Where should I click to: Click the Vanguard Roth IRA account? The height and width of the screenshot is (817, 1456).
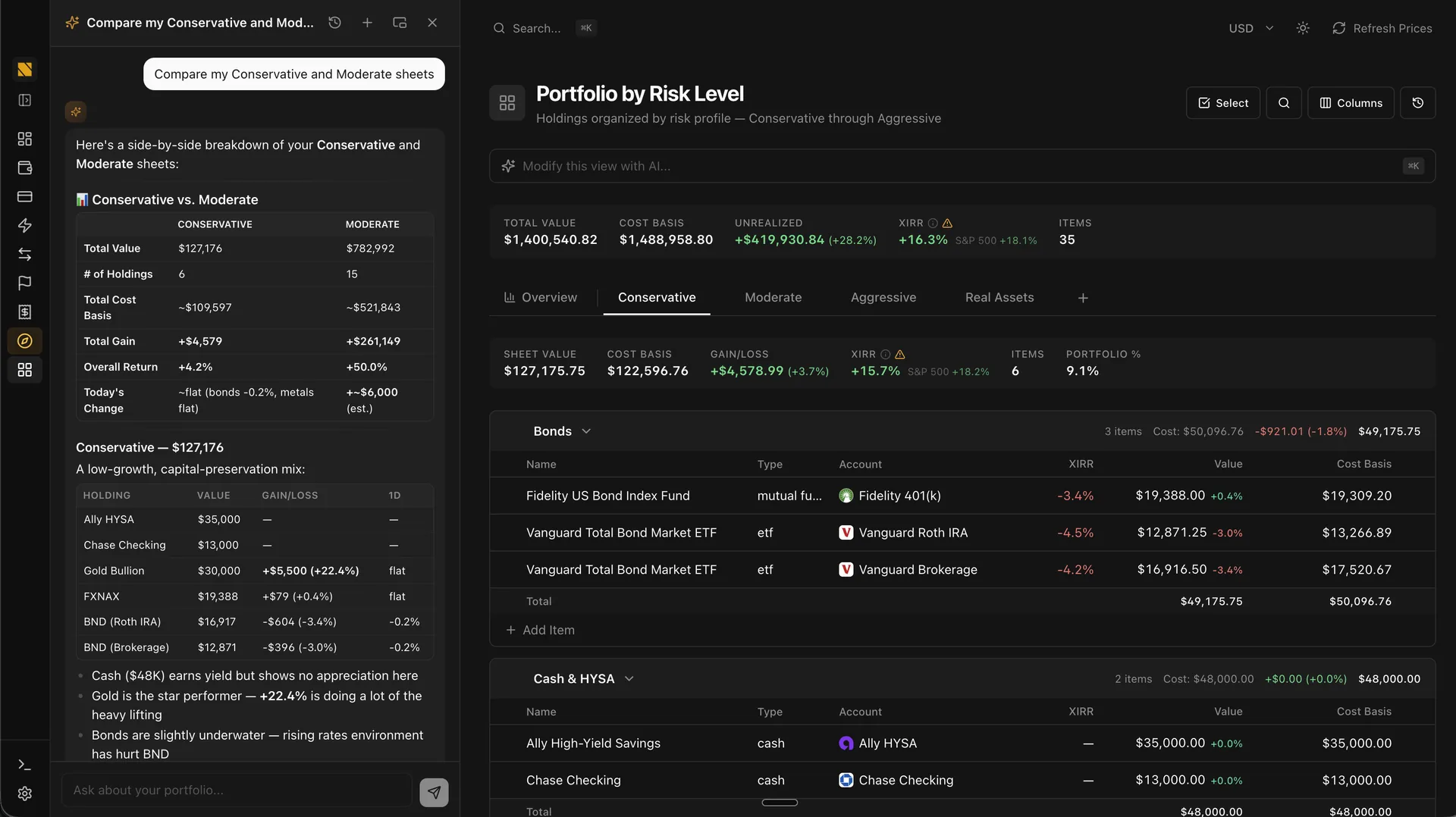click(x=903, y=533)
